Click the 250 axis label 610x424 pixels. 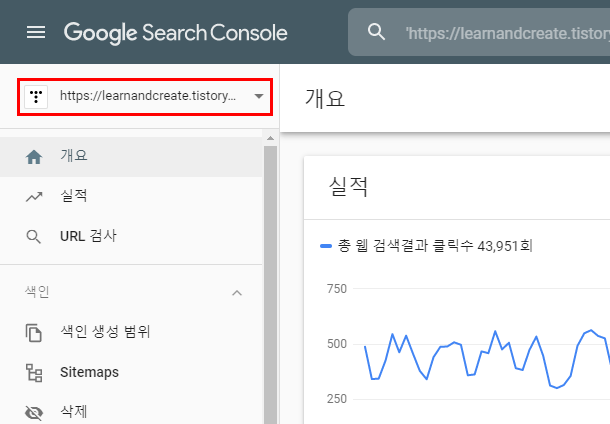(x=337, y=399)
